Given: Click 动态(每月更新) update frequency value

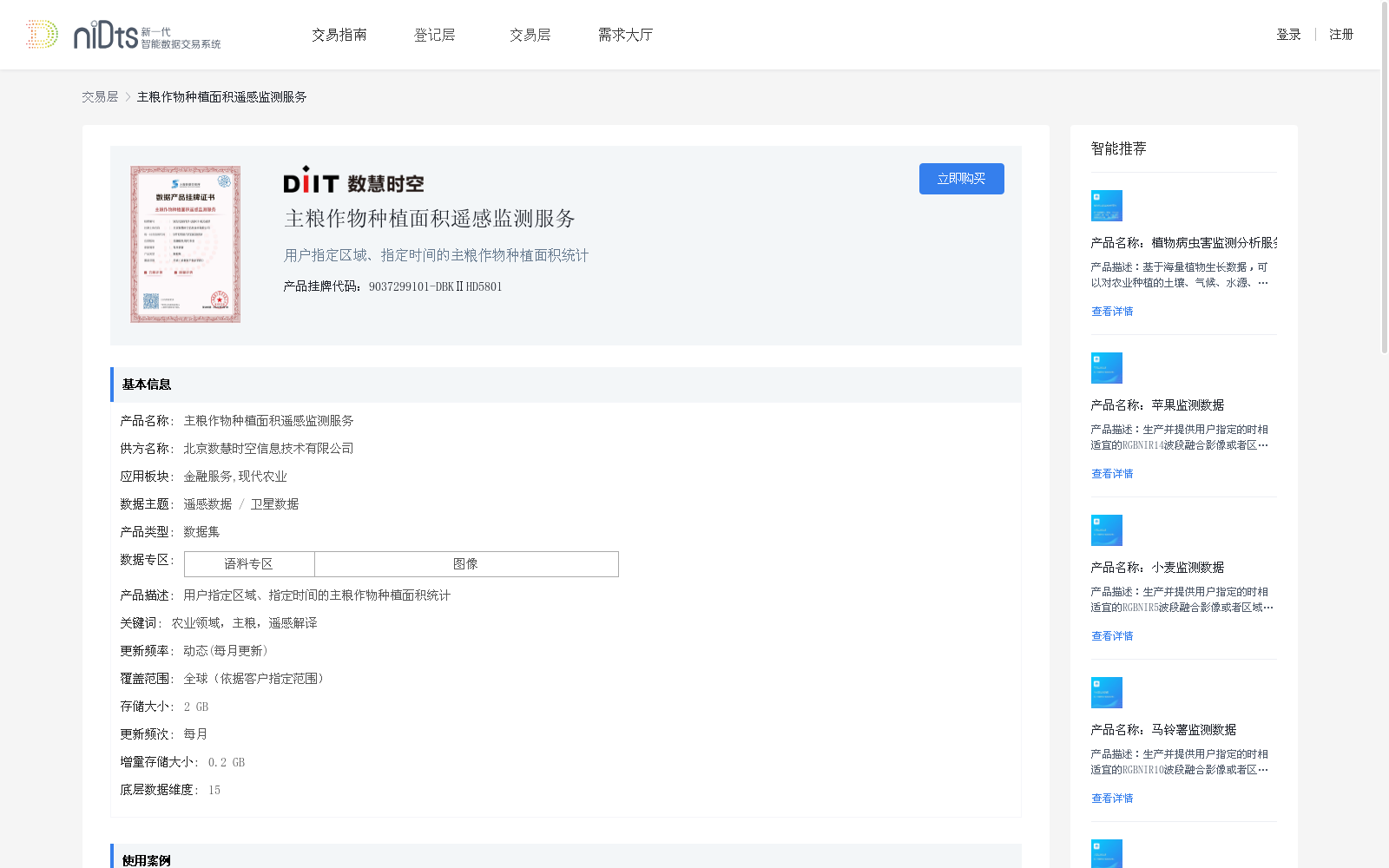Looking at the screenshot, I should pos(226,651).
